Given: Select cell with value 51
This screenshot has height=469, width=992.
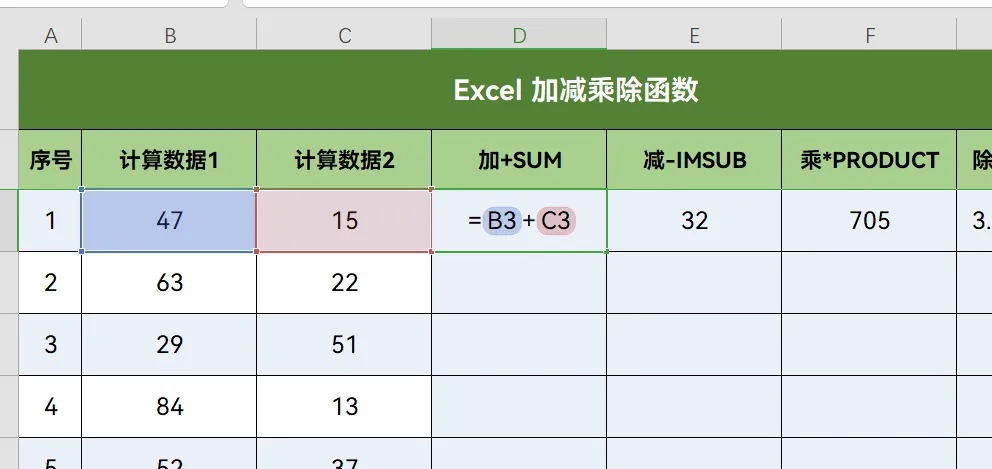Looking at the screenshot, I should [x=344, y=344].
